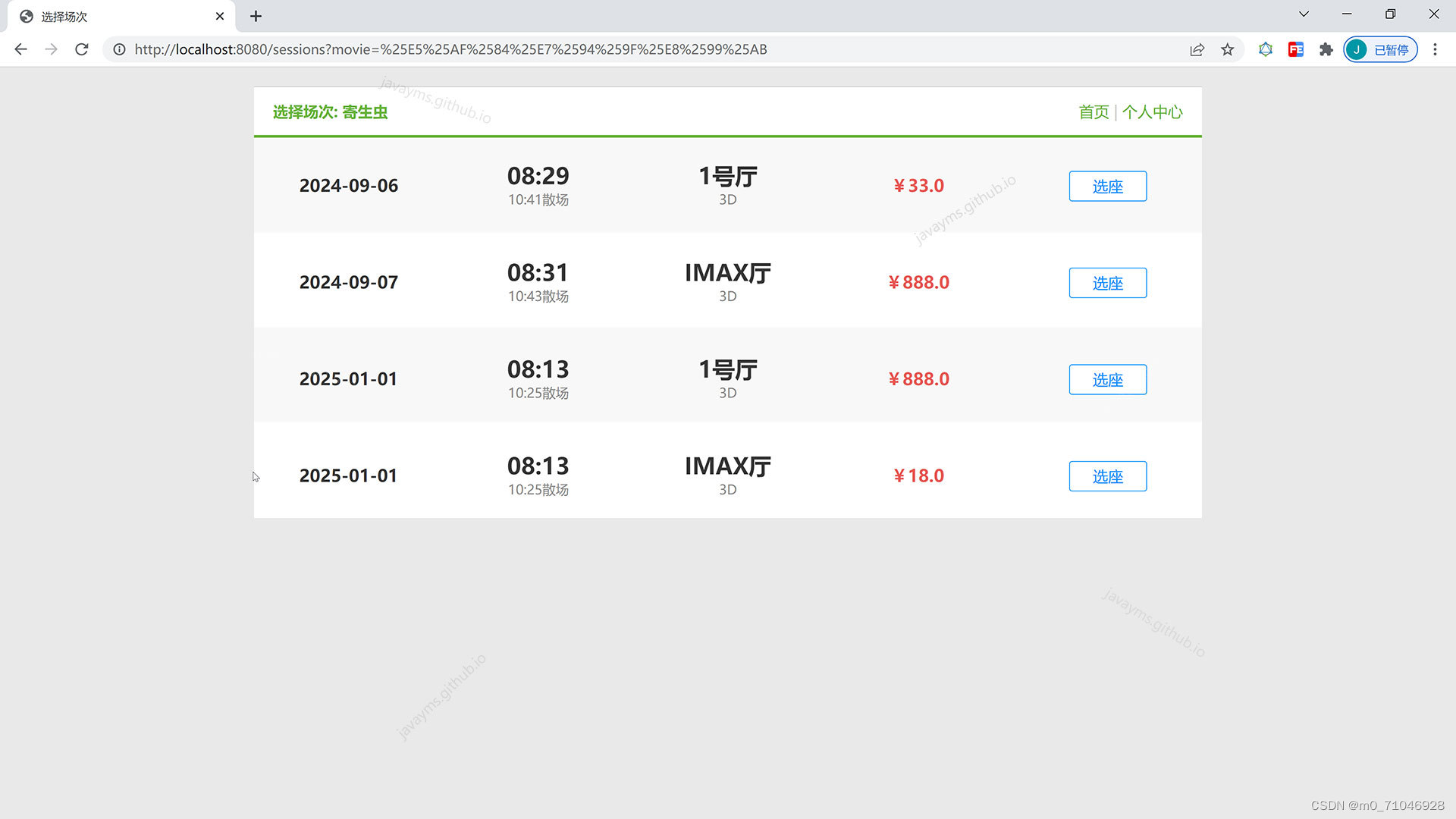
Task: Click the browser back arrow icon
Action: pyautogui.click(x=20, y=49)
